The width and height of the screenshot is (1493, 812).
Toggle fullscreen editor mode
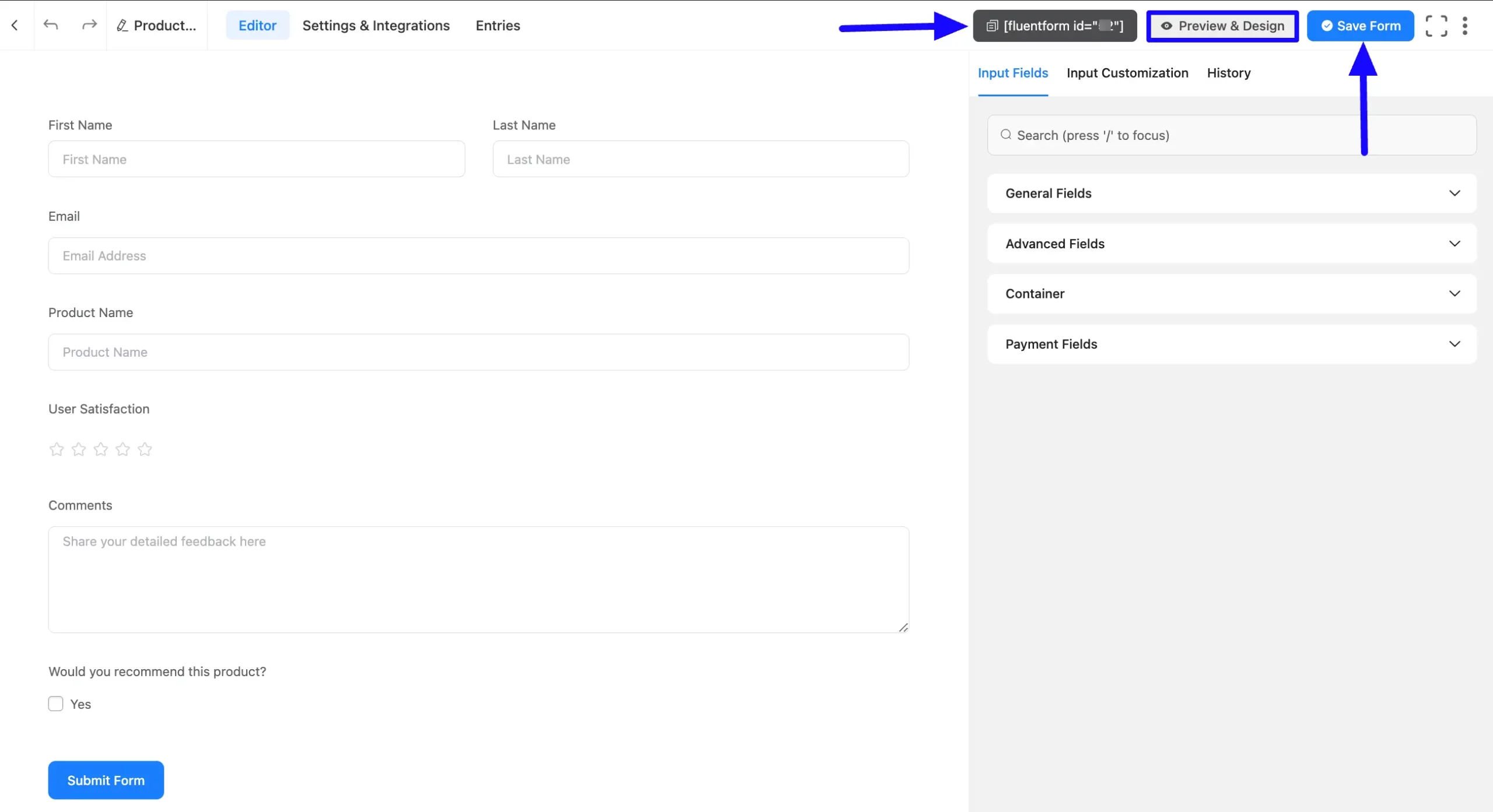pos(1436,26)
